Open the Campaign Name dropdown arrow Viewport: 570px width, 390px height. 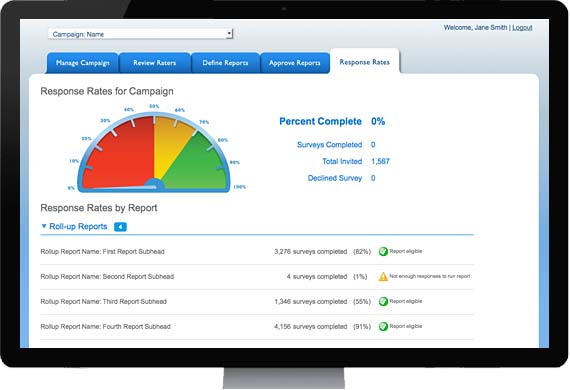[229, 33]
